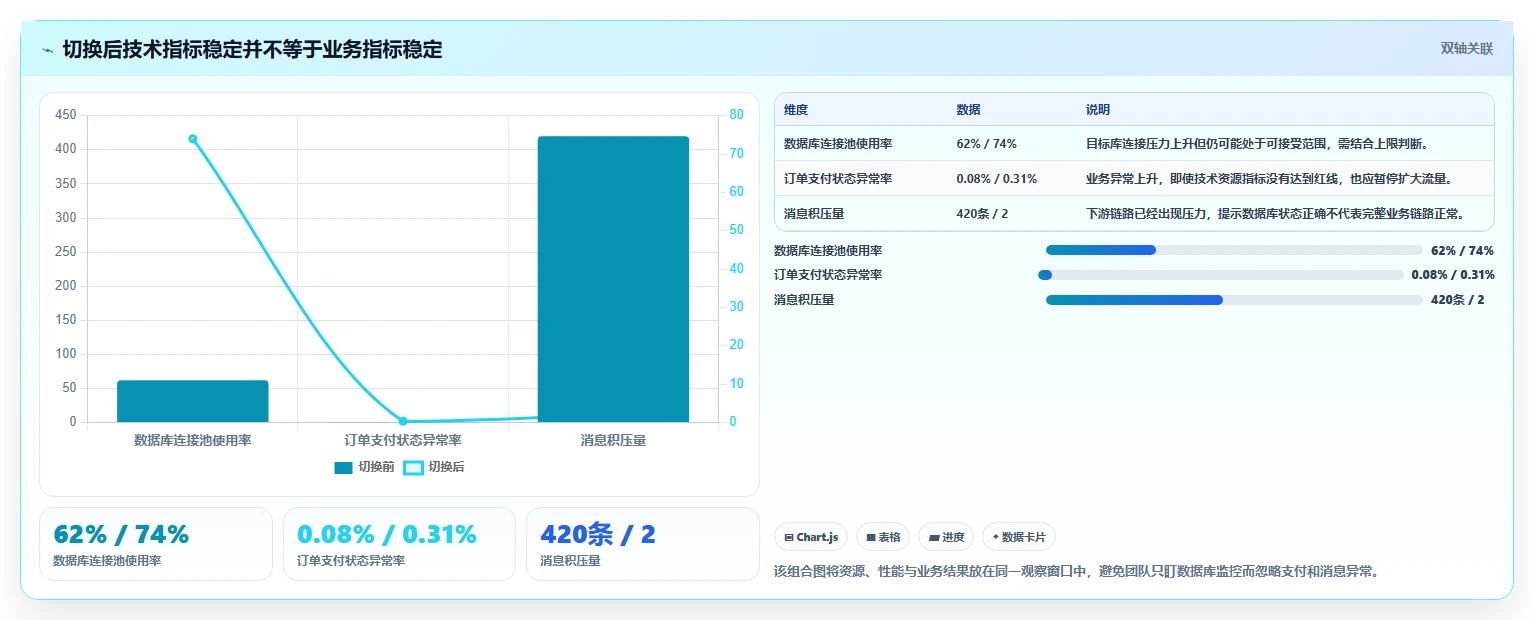
Task: Click the 420条 / 2 data card
Action: pos(643,544)
